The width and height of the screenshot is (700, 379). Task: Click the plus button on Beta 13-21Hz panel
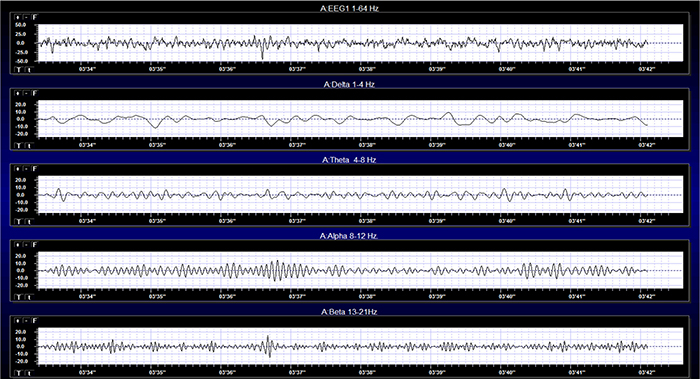[x=18, y=321]
